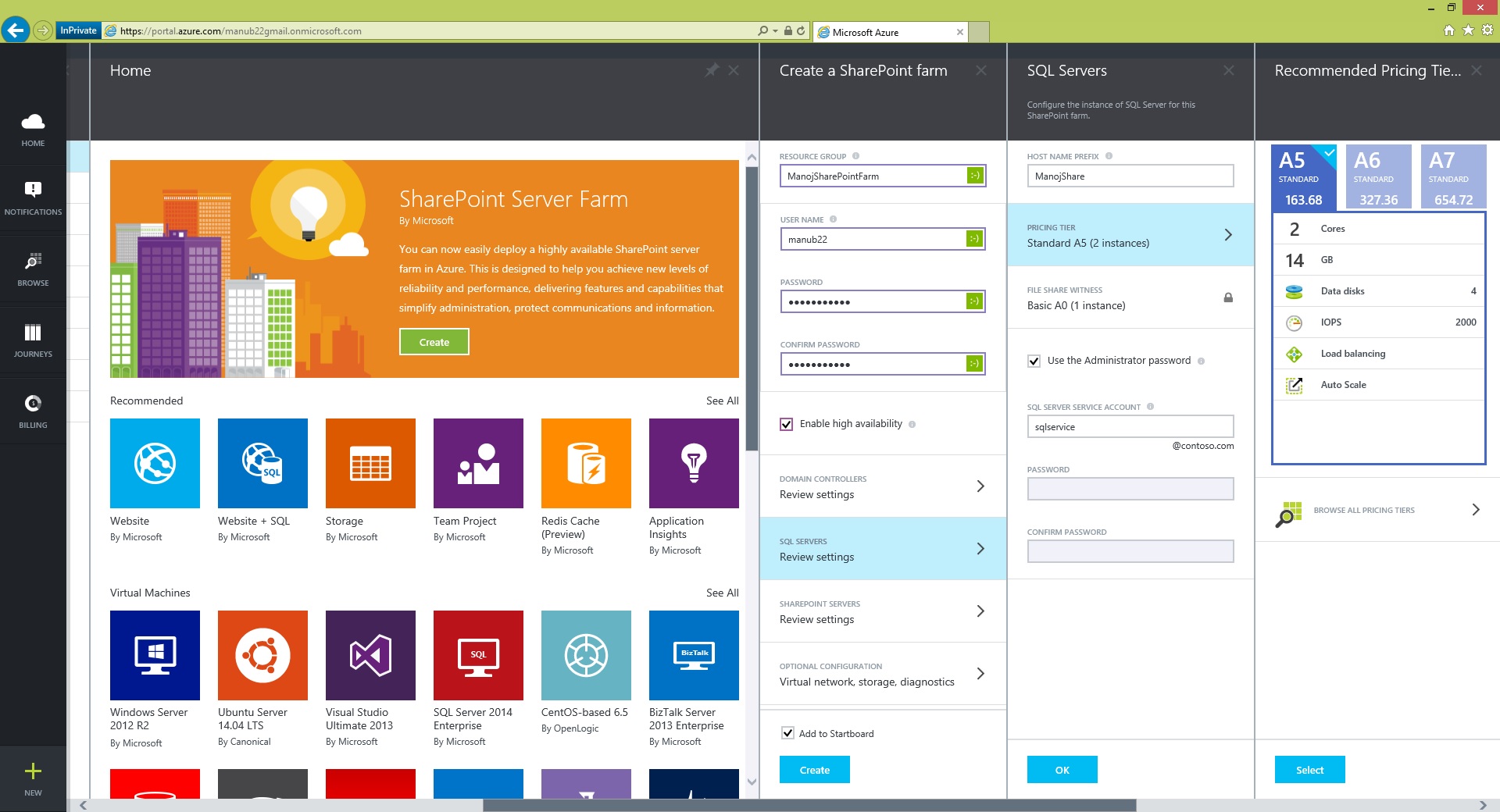Click the horizontal scrollbar at the bottom

click(x=809, y=805)
